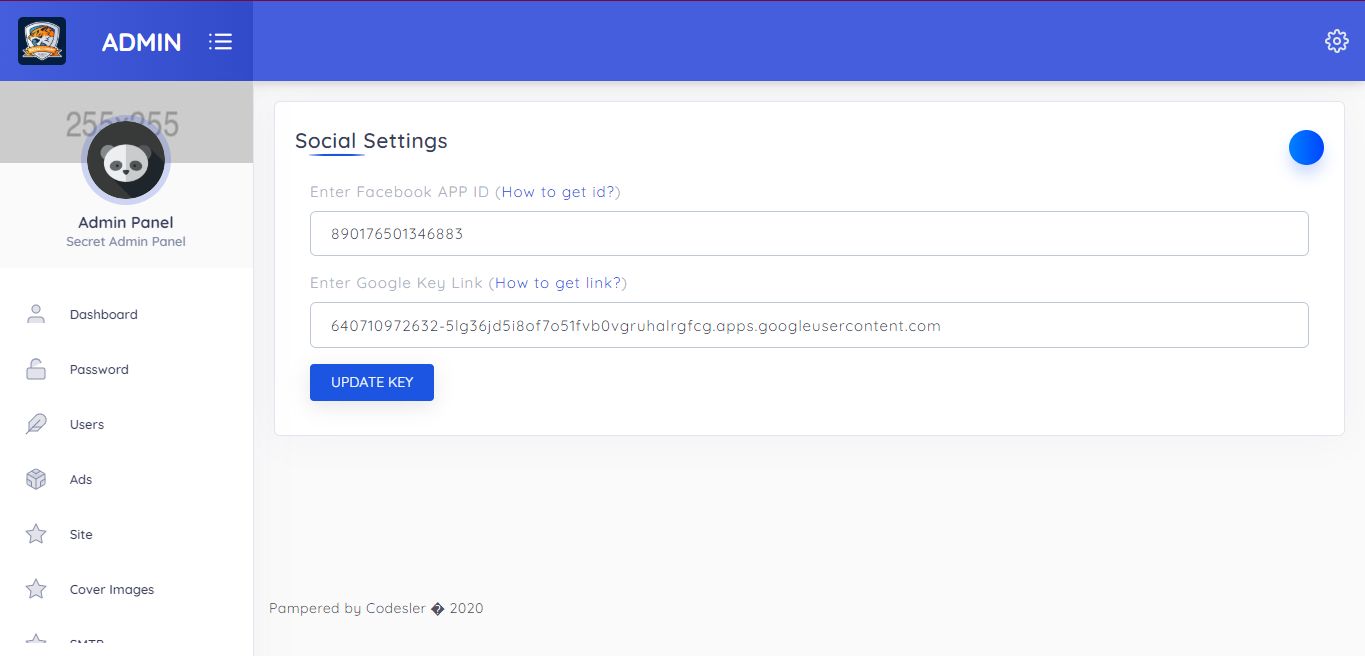
Task: Click the Cover Images star icon
Action: click(36, 589)
